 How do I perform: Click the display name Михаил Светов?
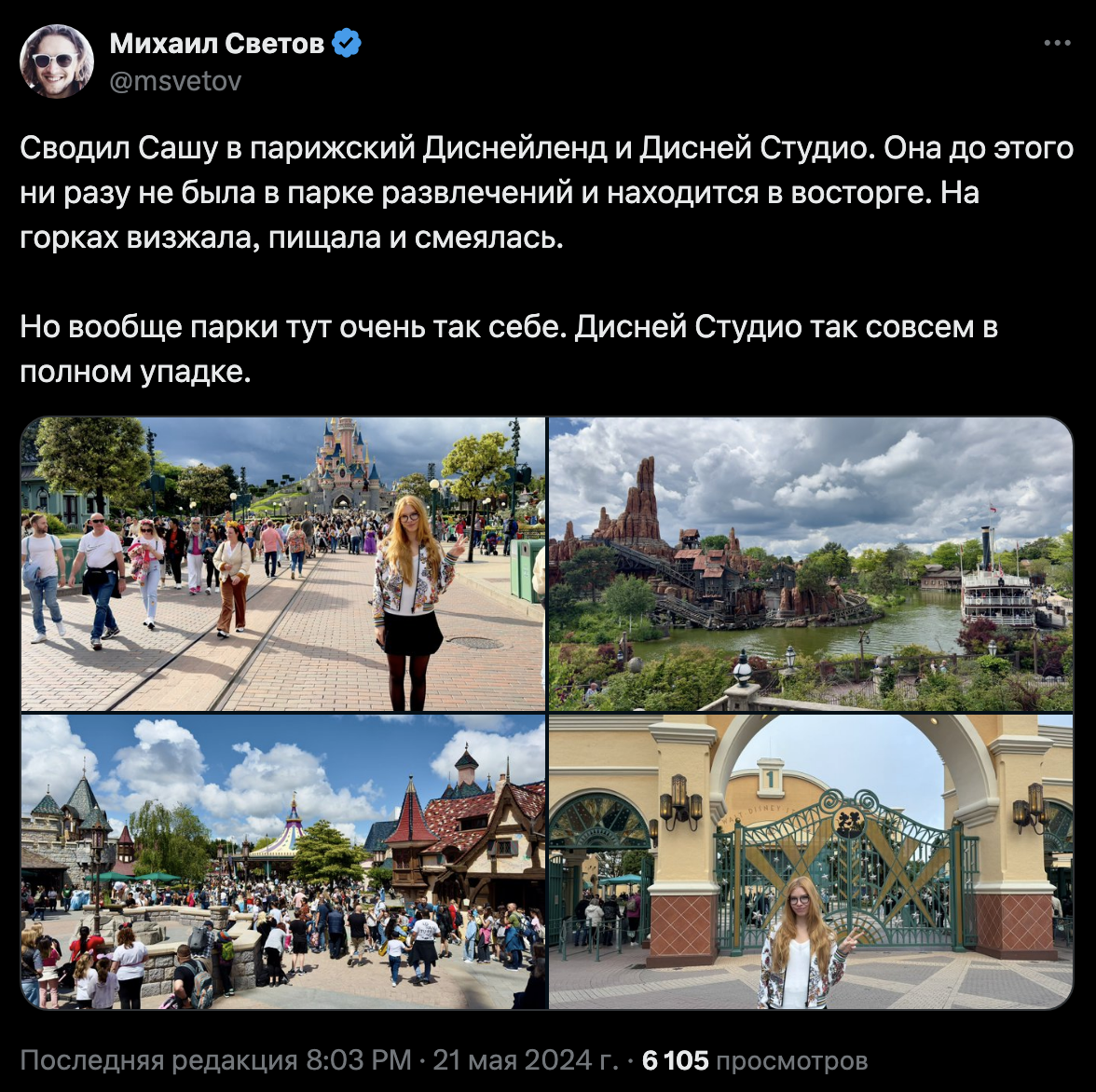tap(216, 43)
